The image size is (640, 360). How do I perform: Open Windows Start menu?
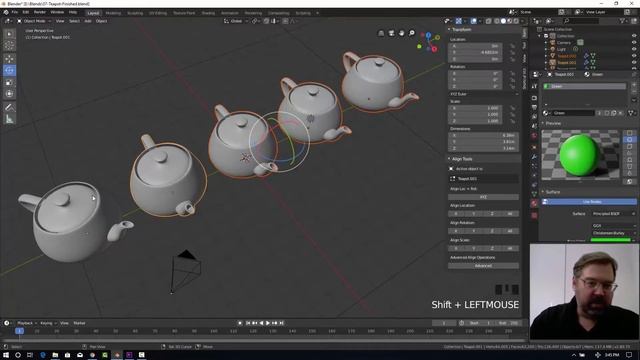[x=6, y=355]
